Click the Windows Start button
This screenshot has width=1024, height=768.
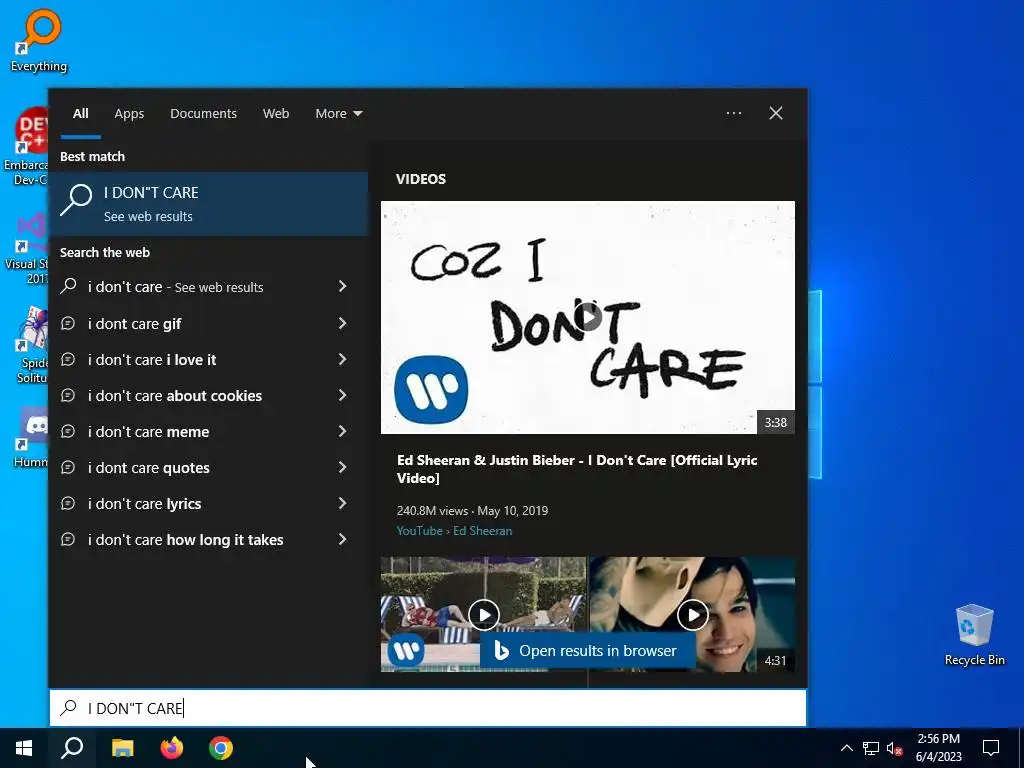point(24,748)
